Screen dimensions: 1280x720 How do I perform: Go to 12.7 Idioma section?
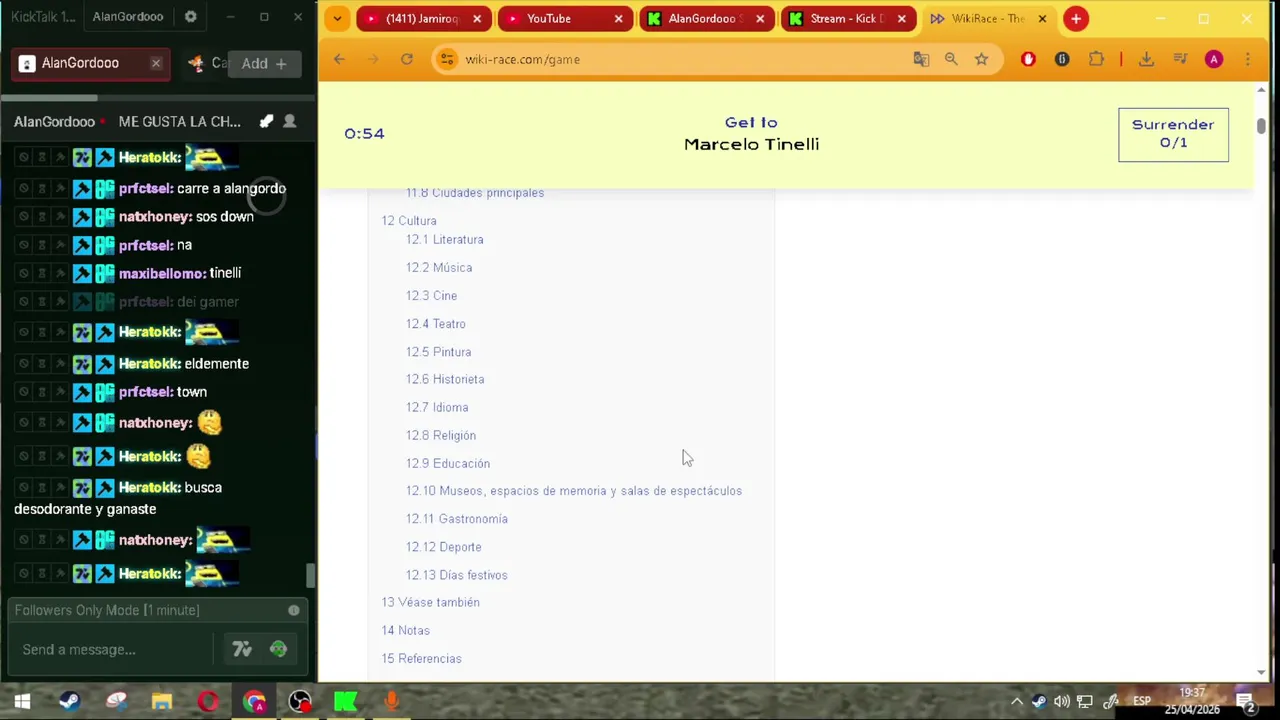(437, 408)
